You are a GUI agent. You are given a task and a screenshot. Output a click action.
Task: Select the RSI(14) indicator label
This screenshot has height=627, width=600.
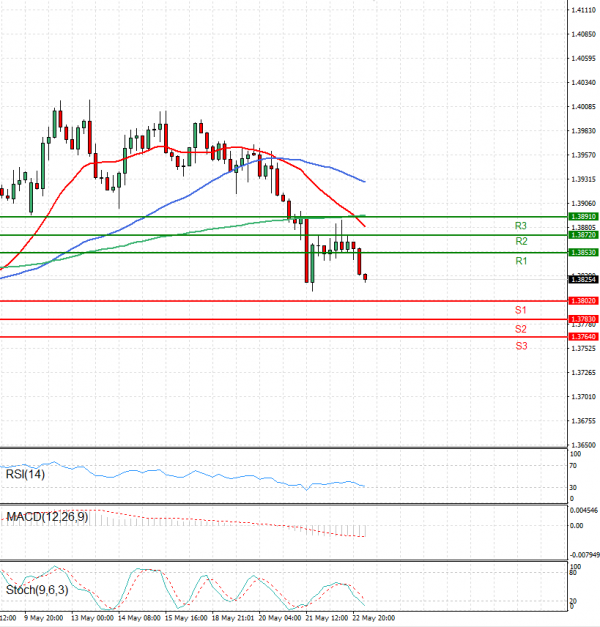25,474
